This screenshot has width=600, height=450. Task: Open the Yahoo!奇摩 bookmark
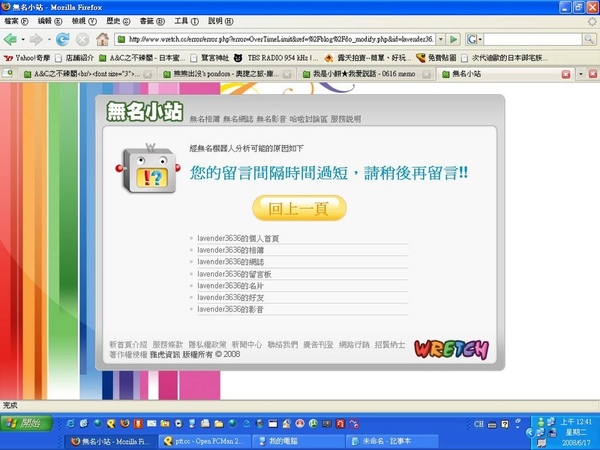(x=27, y=58)
